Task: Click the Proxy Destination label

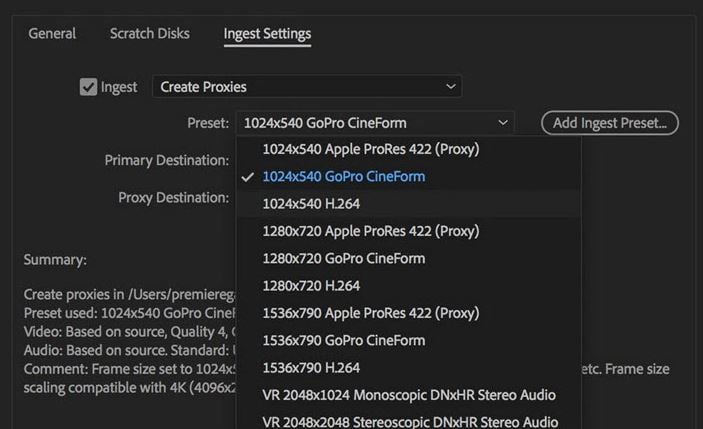Action: pos(174,197)
